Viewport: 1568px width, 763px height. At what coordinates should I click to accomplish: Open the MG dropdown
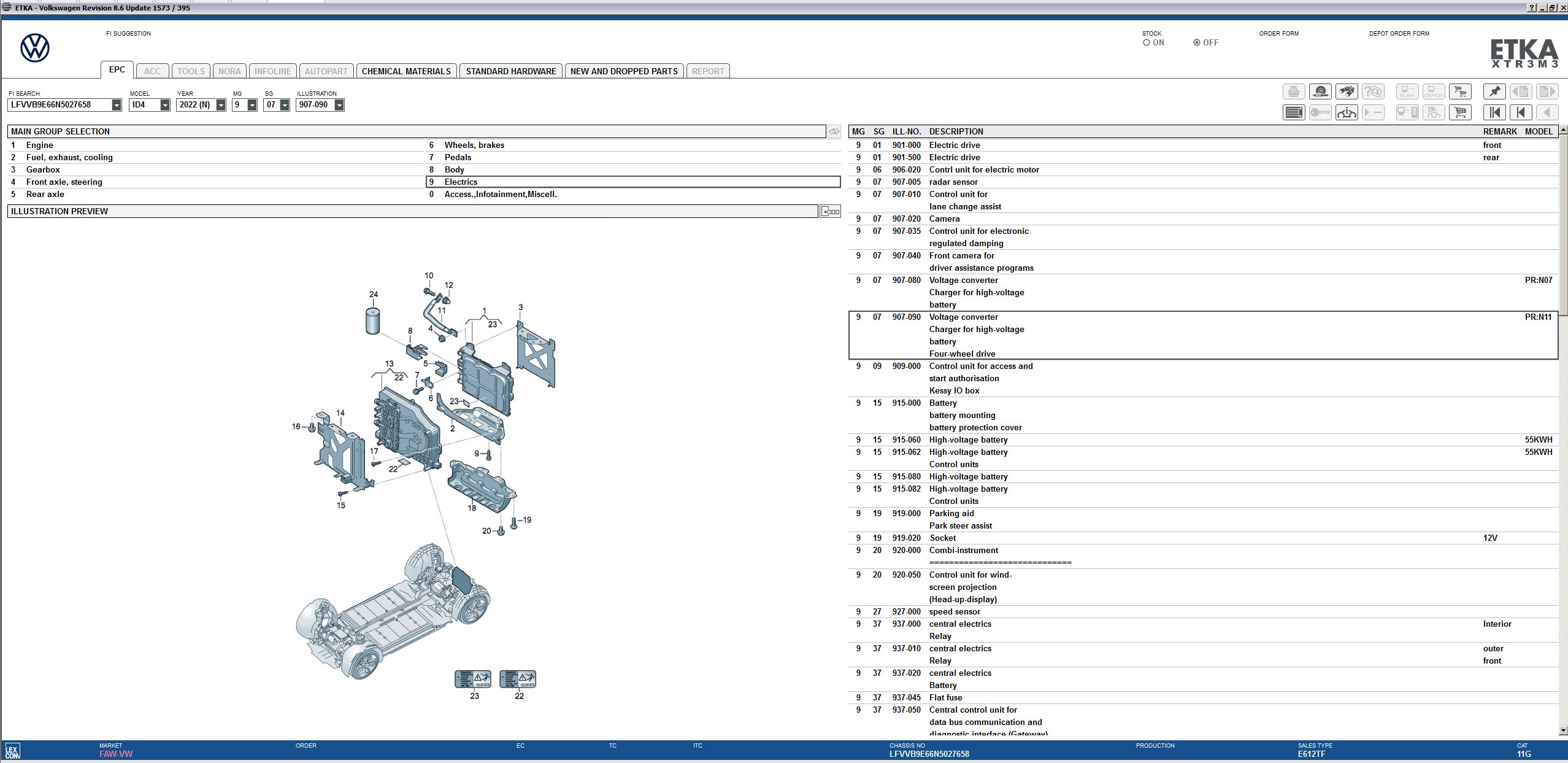tap(252, 105)
